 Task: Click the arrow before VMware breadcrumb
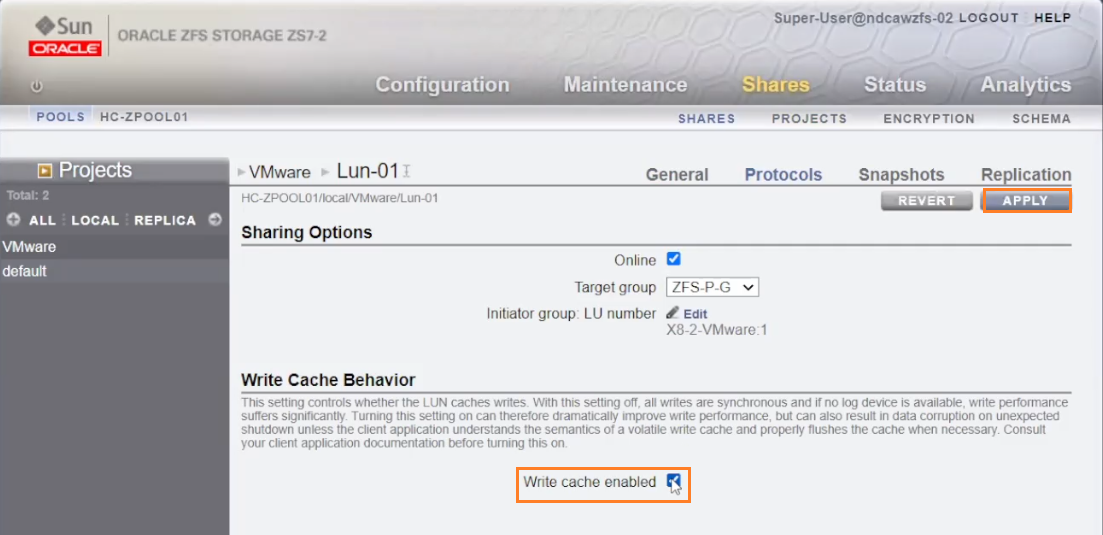(x=242, y=172)
